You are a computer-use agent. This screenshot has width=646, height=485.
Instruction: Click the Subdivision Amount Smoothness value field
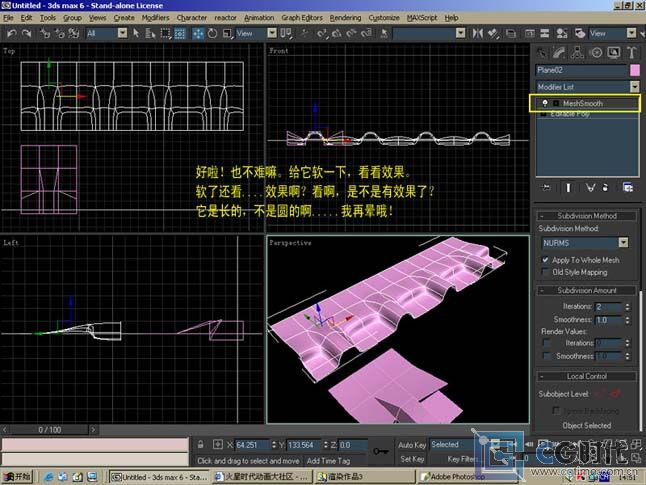click(x=609, y=320)
